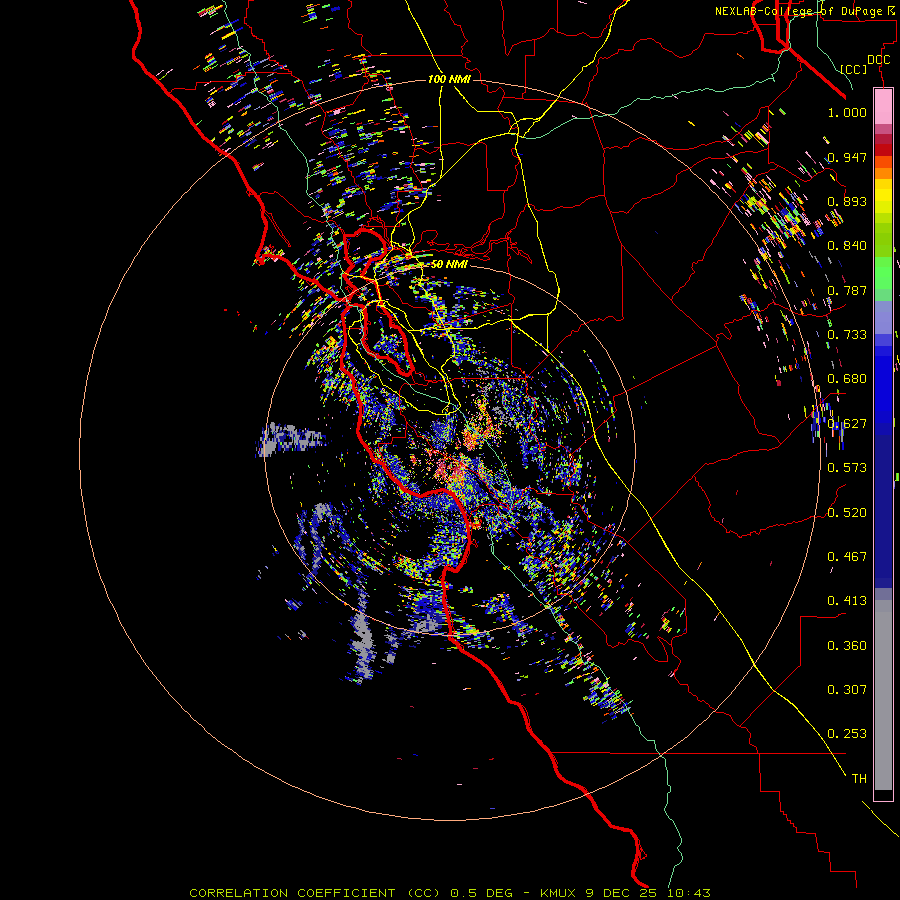Click the 0.573 scale value
This screenshot has height=900, width=900.
click(x=847, y=468)
